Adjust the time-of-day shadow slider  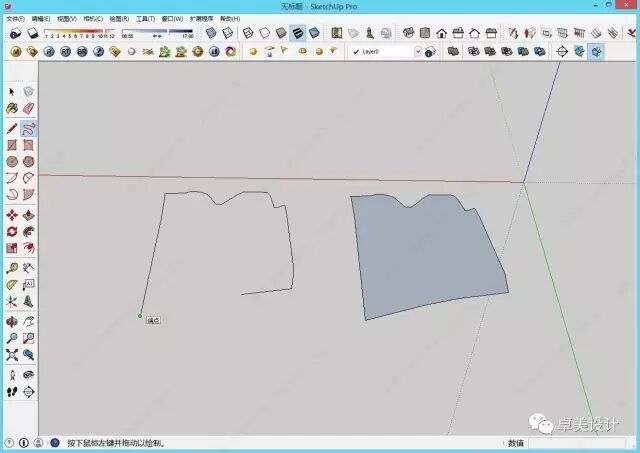[157, 33]
